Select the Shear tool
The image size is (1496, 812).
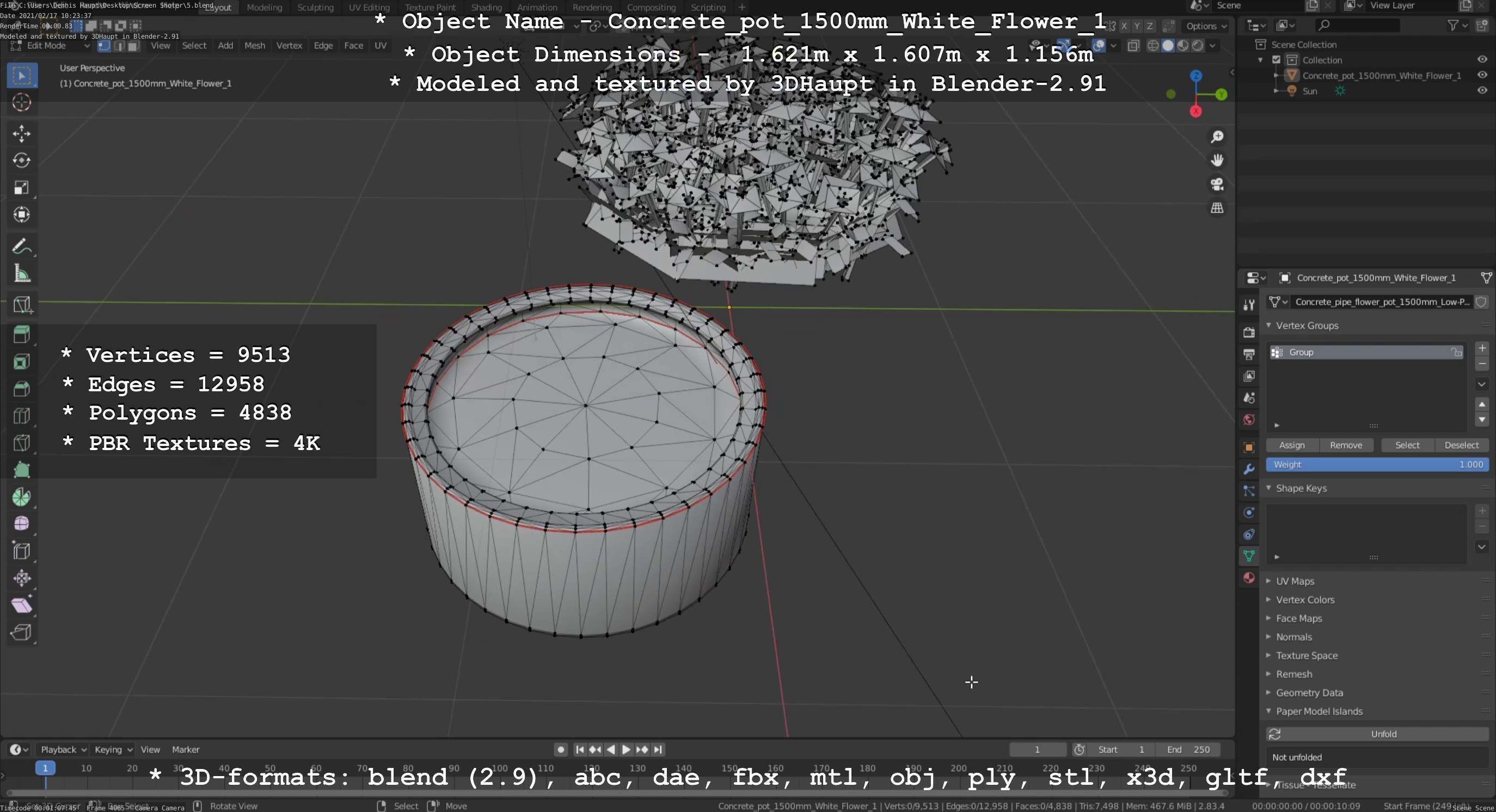click(x=21, y=605)
